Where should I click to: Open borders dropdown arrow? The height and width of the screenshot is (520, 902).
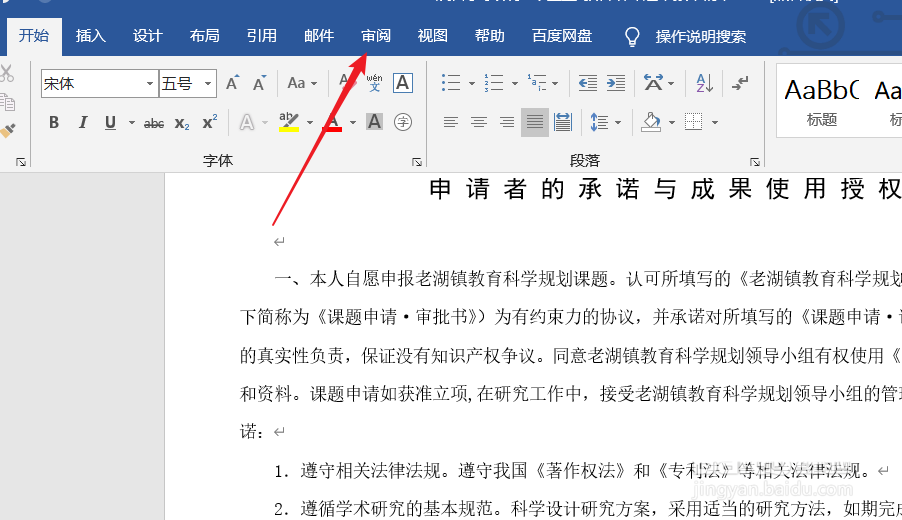(715, 123)
